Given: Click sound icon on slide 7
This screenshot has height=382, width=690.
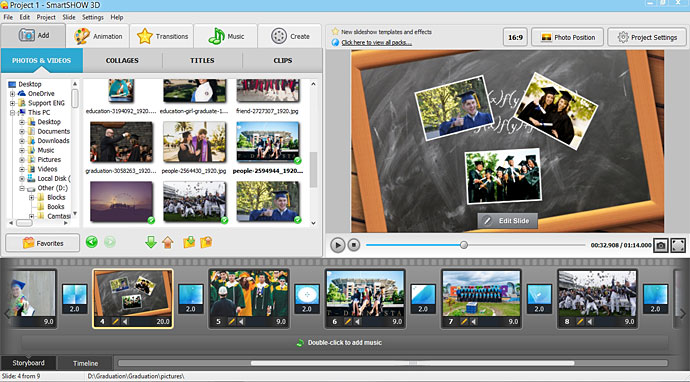Looking at the screenshot, I should click(x=473, y=322).
